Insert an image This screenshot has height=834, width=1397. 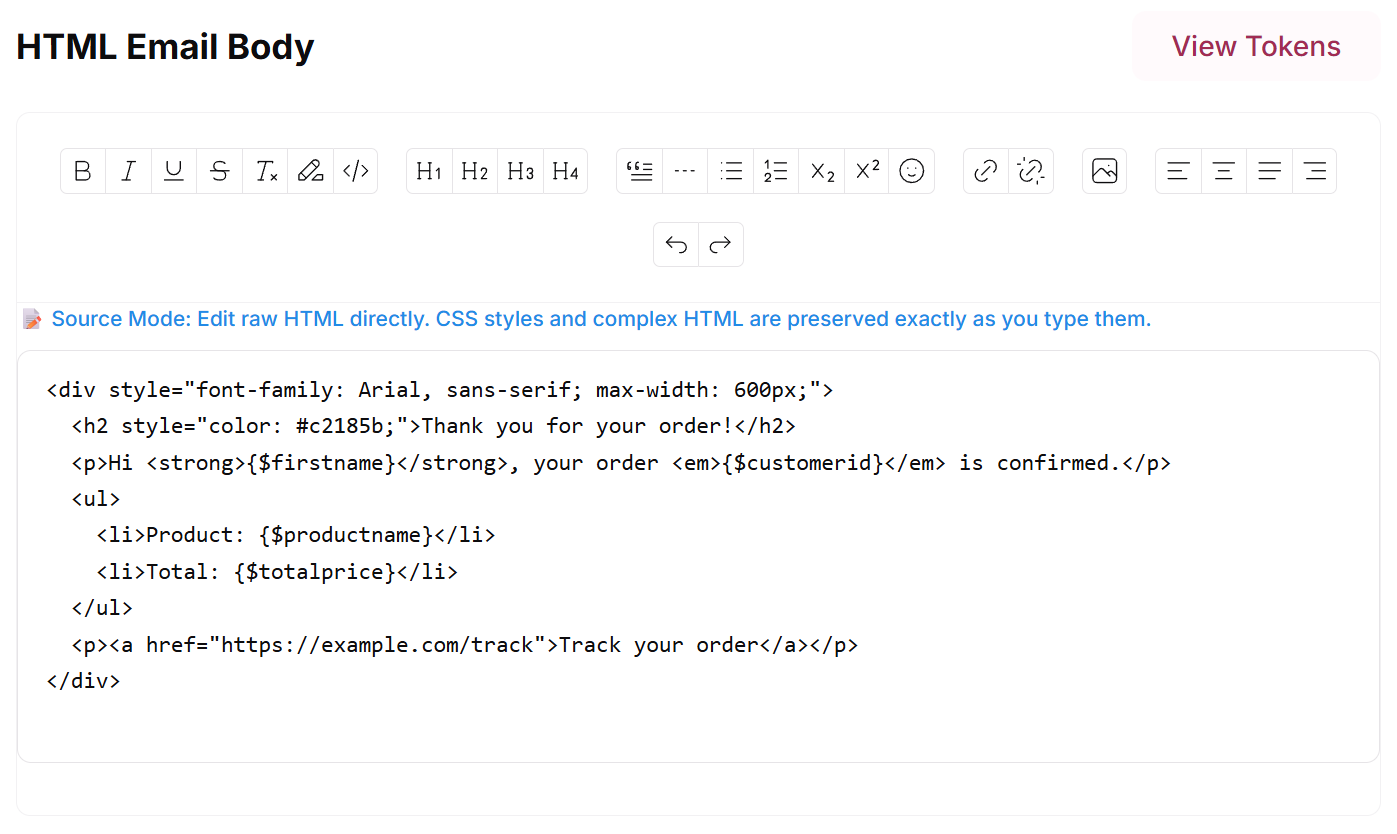pyautogui.click(x=1104, y=171)
